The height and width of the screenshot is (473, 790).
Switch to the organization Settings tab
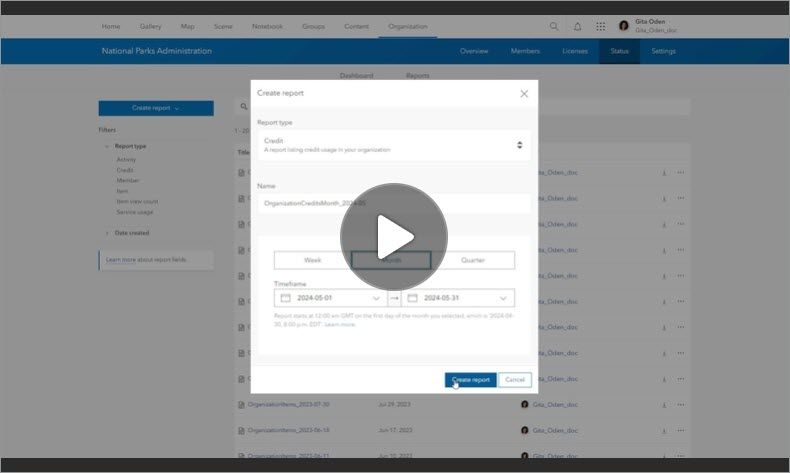tap(664, 51)
